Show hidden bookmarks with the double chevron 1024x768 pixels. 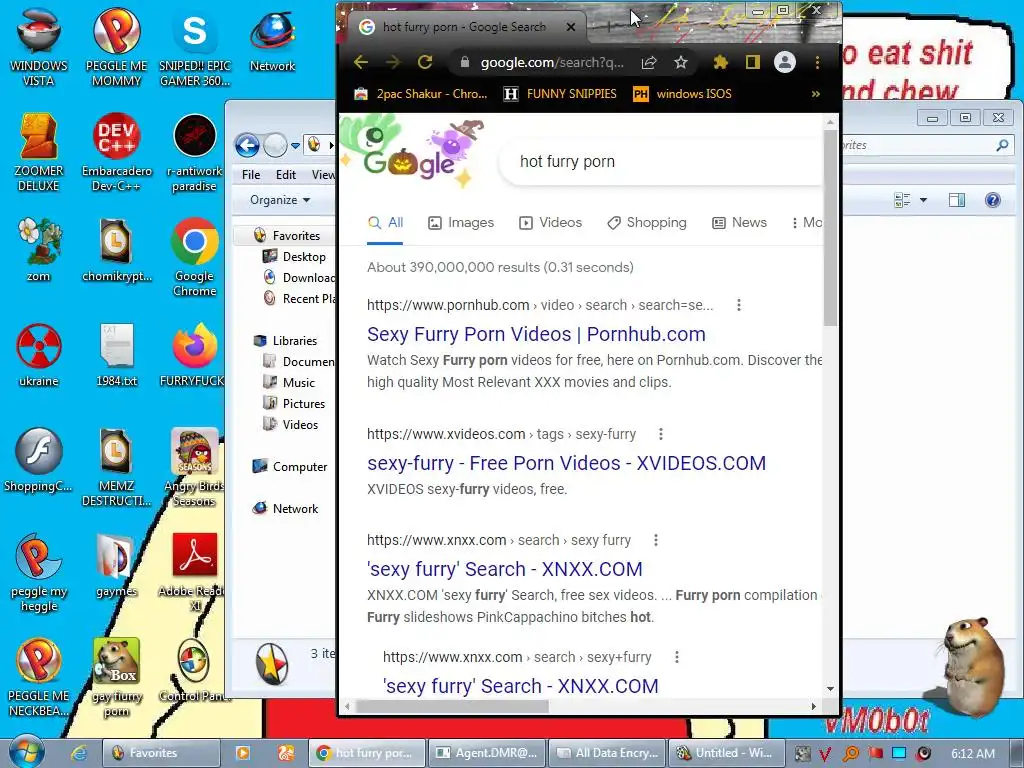tap(815, 94)
